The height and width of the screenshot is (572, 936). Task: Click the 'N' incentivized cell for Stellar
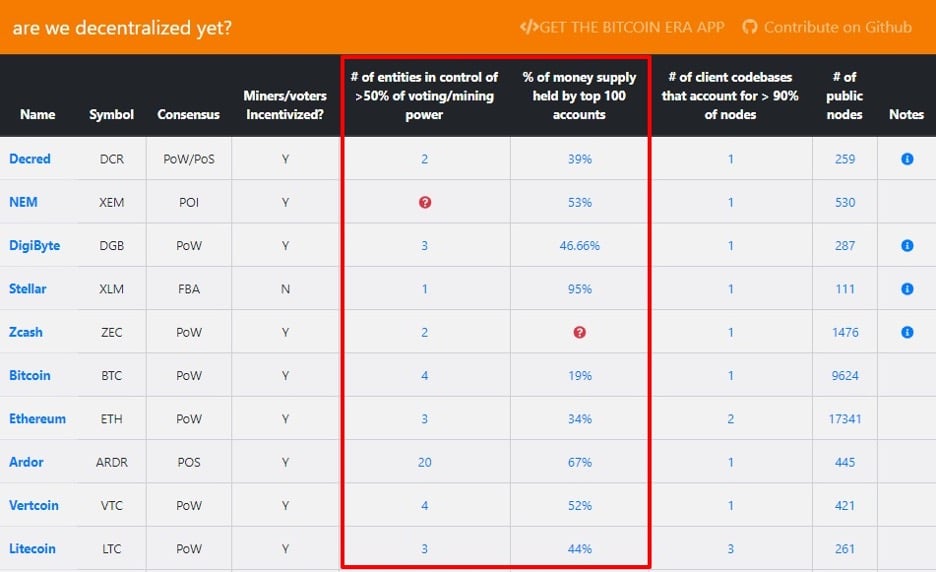pos(285,289)
